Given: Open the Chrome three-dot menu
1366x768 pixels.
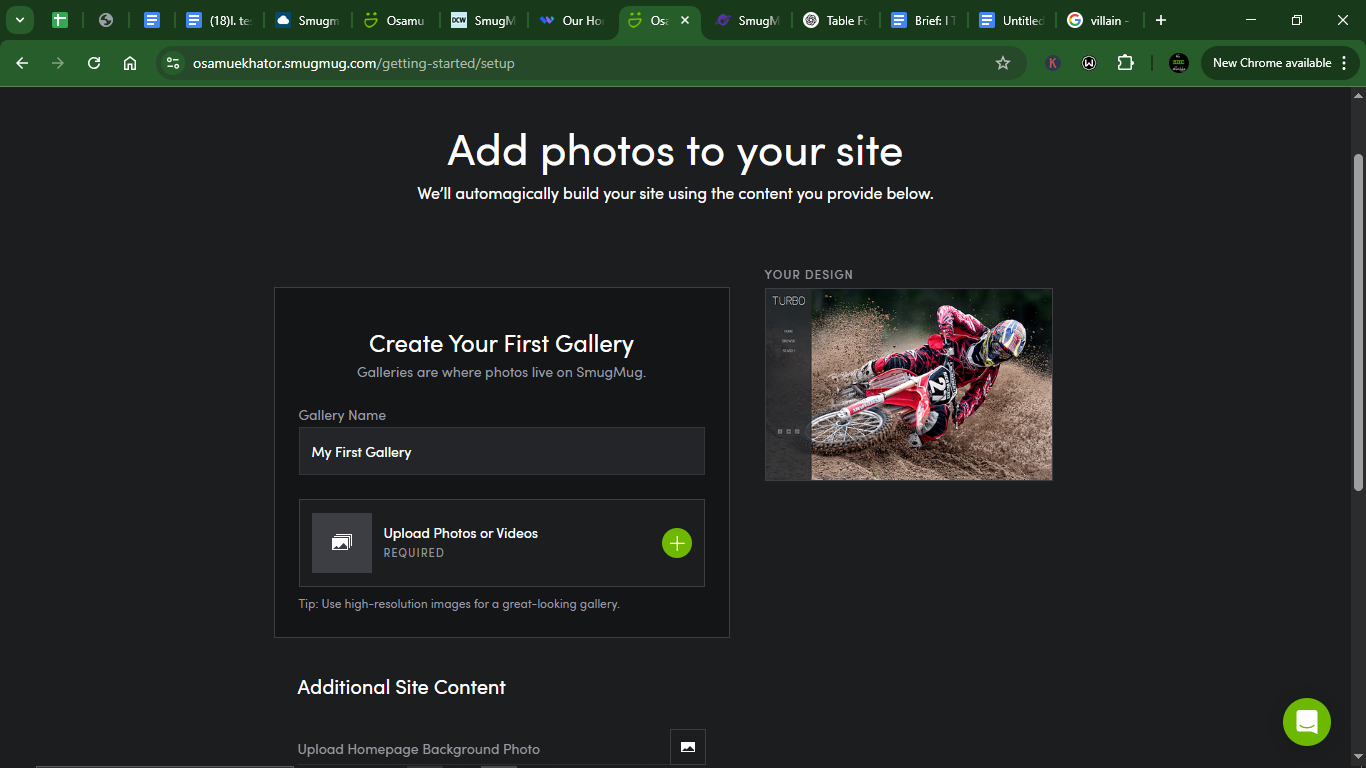Looking at the screenshot, I should pos(1344,63).
